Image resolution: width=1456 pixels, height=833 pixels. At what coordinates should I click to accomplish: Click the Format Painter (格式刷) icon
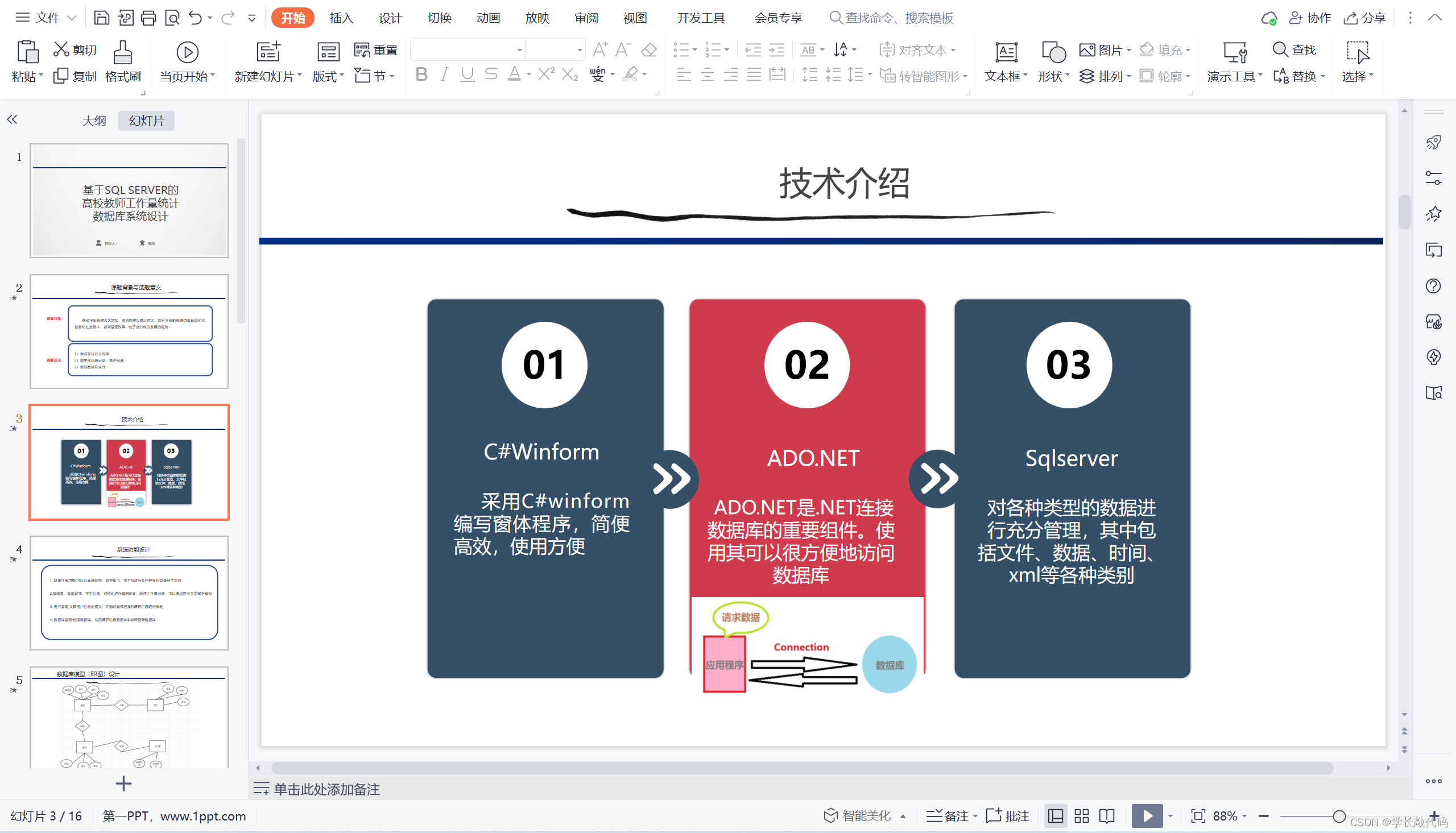click(122, 53)
